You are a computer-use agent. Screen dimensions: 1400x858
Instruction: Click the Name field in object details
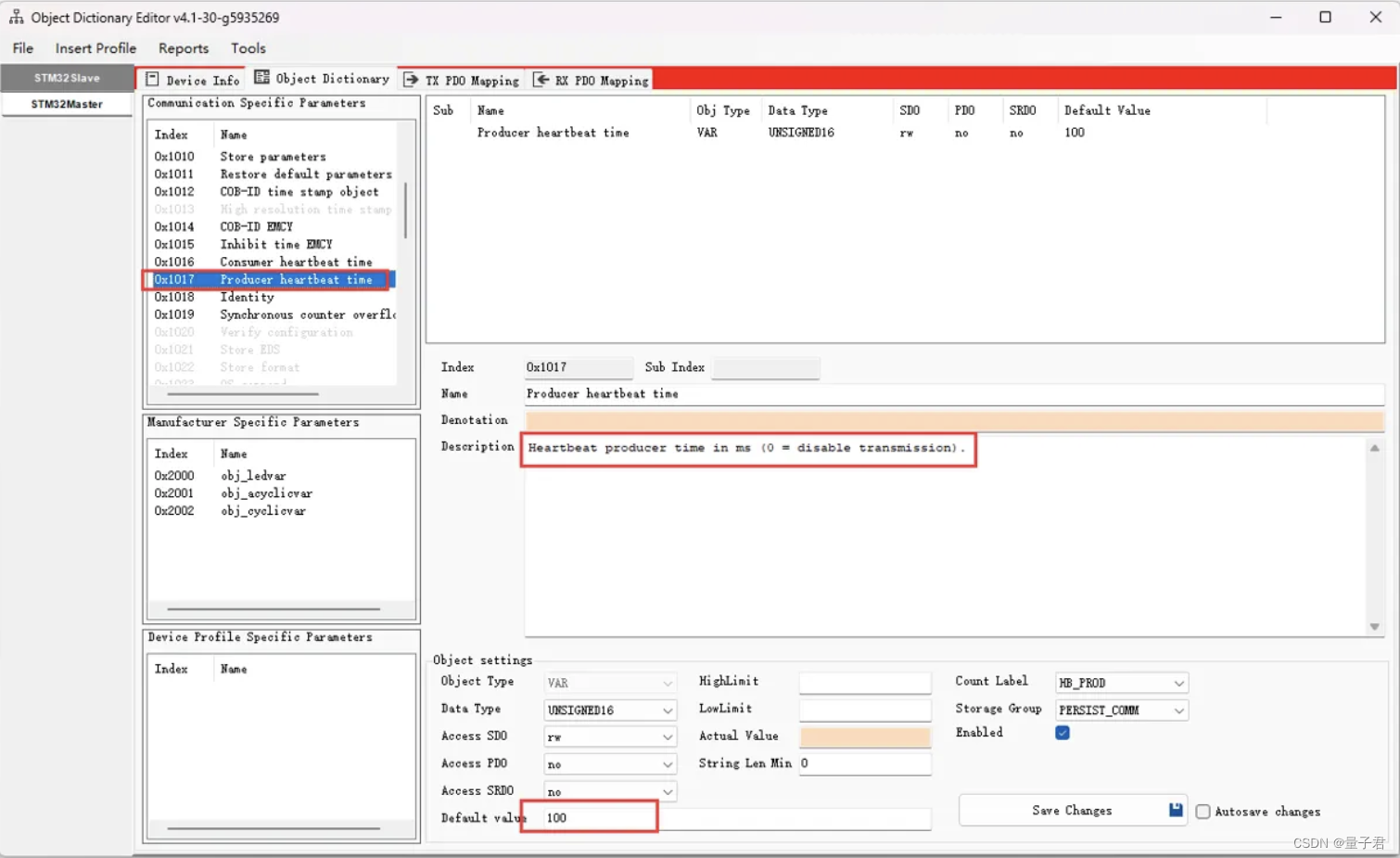coord(954,394)
